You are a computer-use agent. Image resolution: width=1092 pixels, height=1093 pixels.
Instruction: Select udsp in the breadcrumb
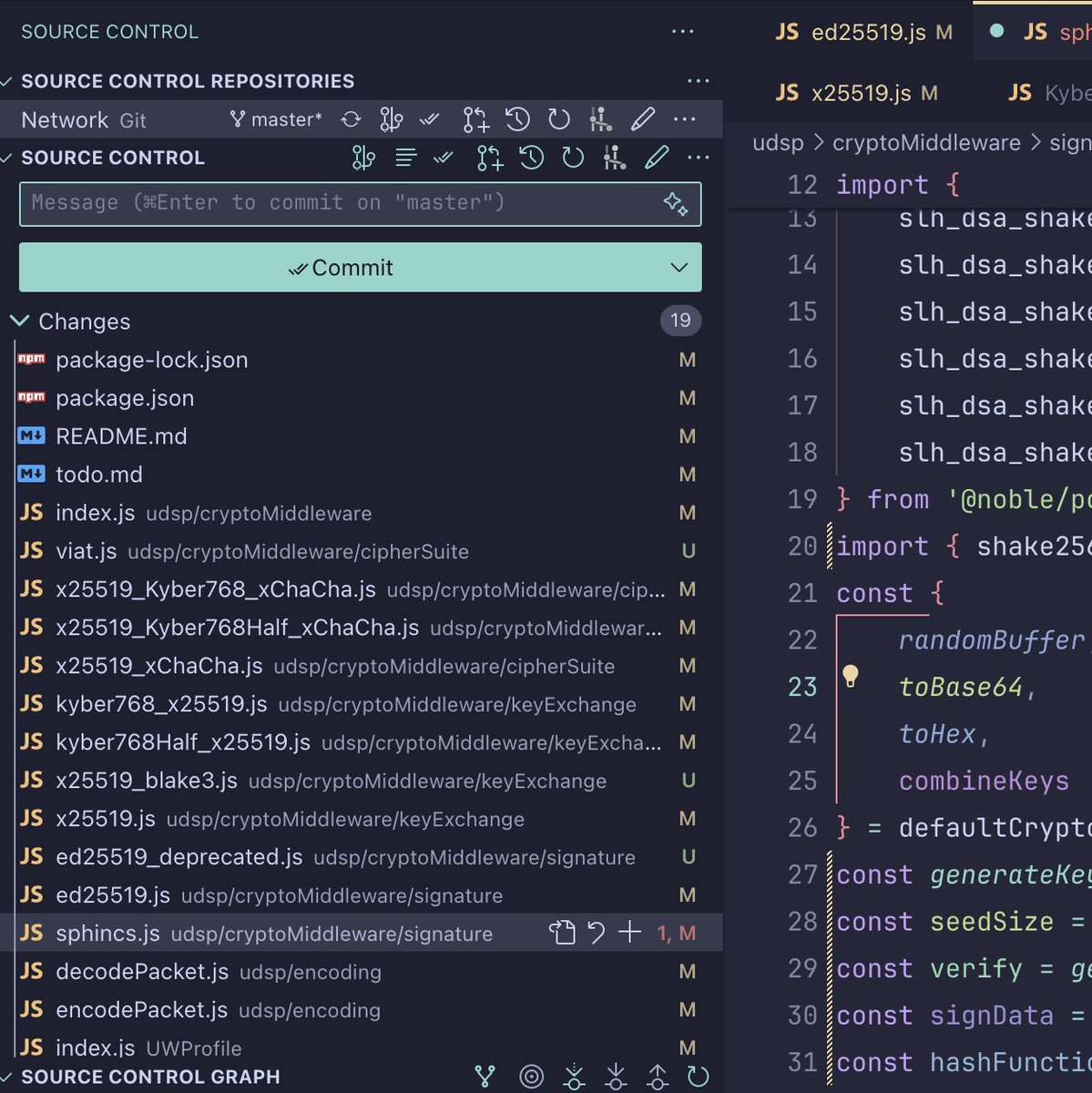click(778, 143)
